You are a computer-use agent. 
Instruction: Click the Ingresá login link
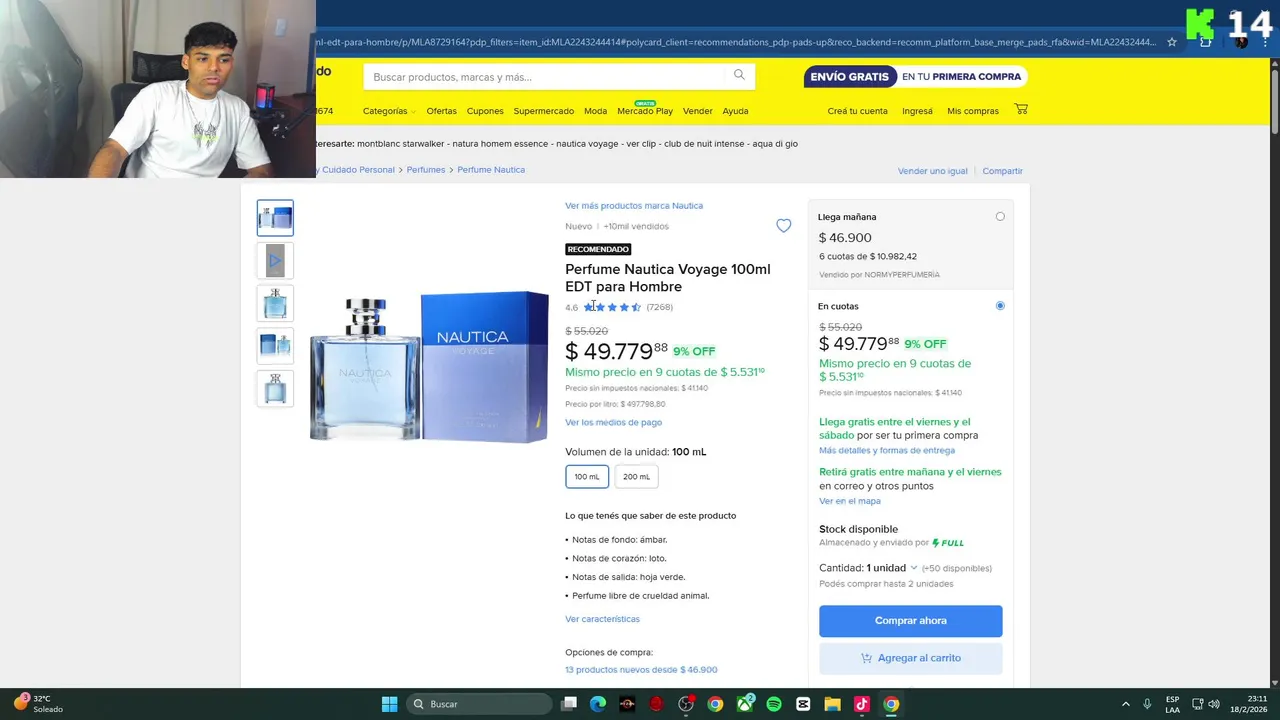point(917,111)
